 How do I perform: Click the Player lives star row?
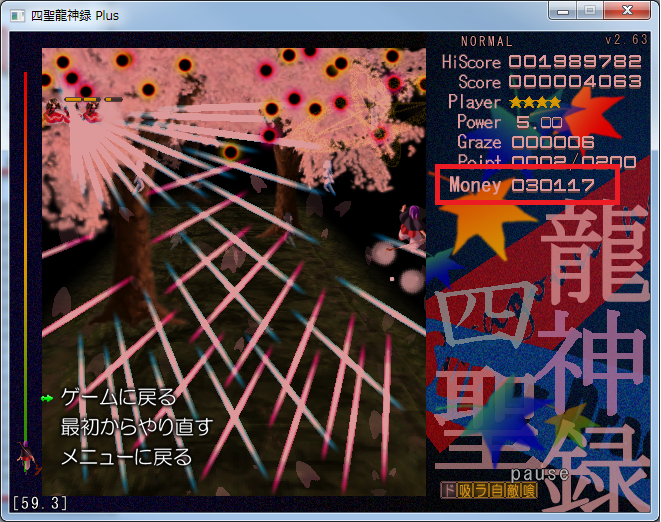tap(535, 102)
